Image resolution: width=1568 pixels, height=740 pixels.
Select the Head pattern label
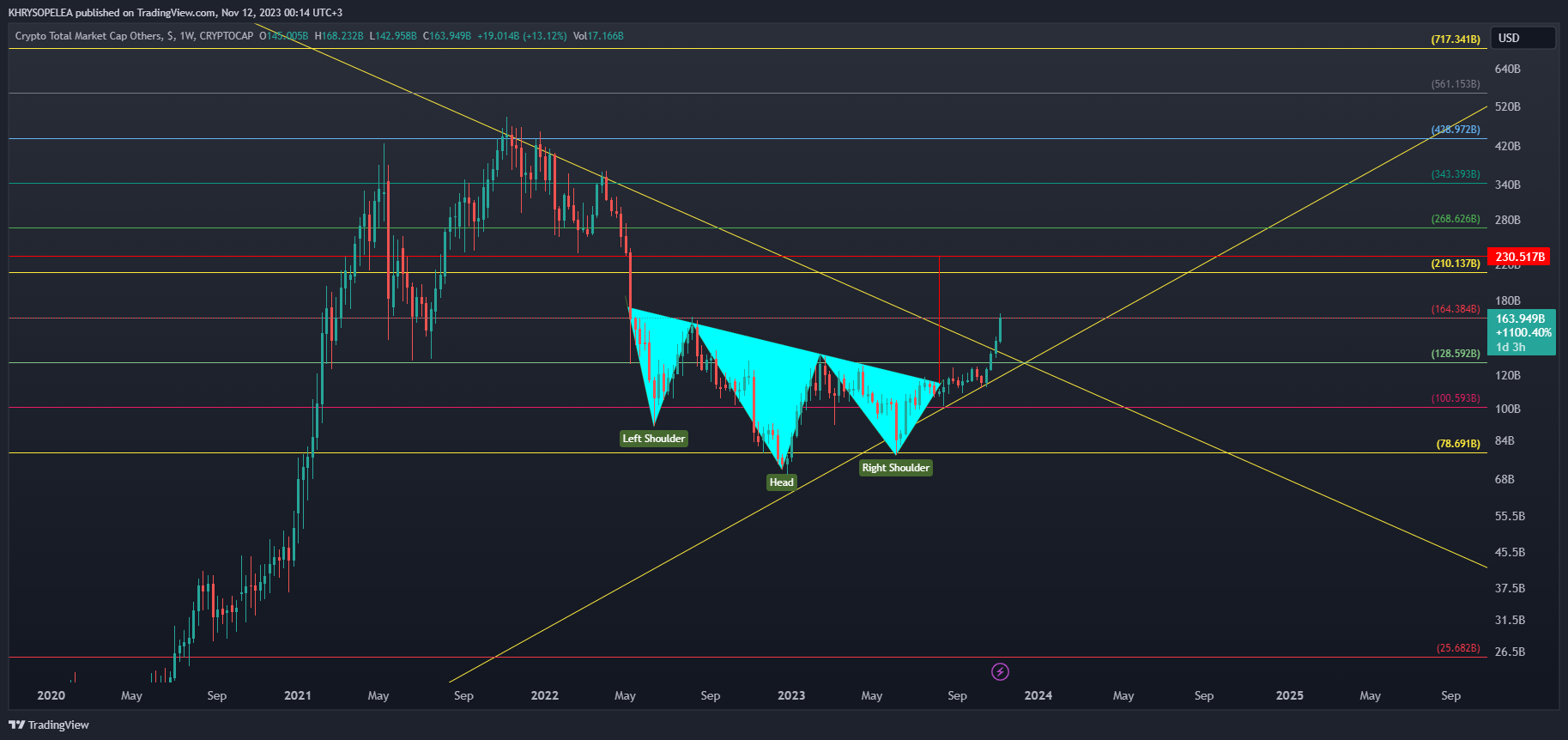[782, 482]
